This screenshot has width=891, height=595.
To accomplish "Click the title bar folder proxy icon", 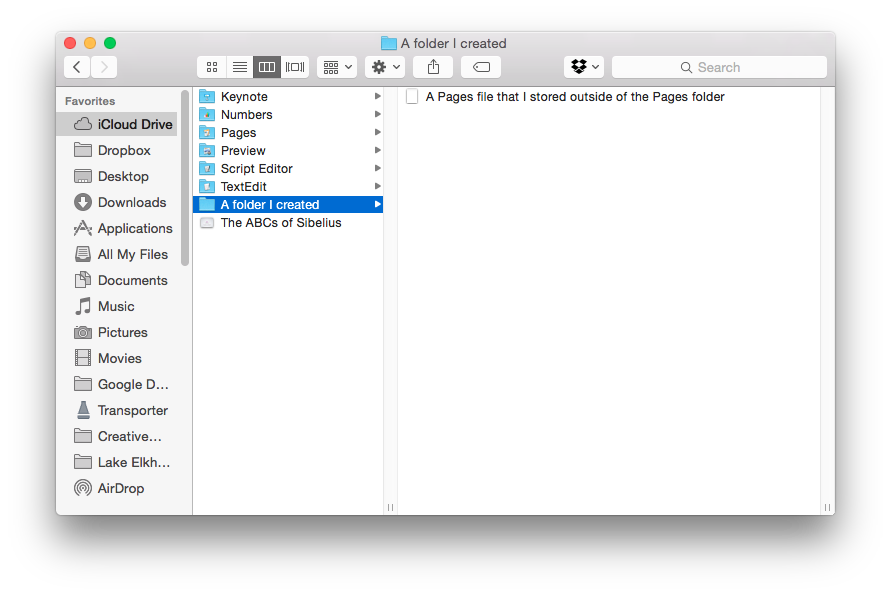I will (x=389, y=43).
